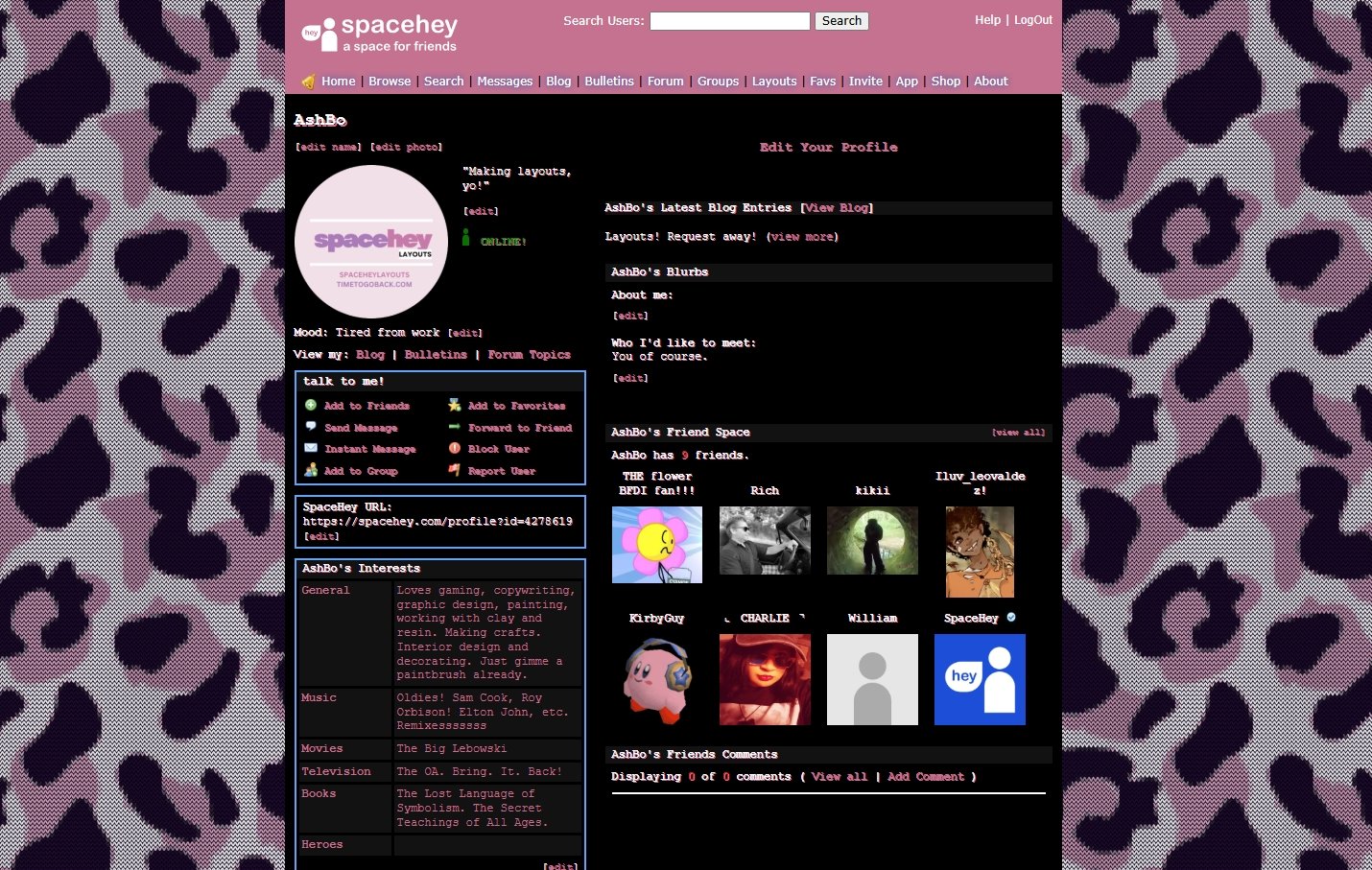
Task: Click the SpaceHey logo icon
Action: click(319, 35)
